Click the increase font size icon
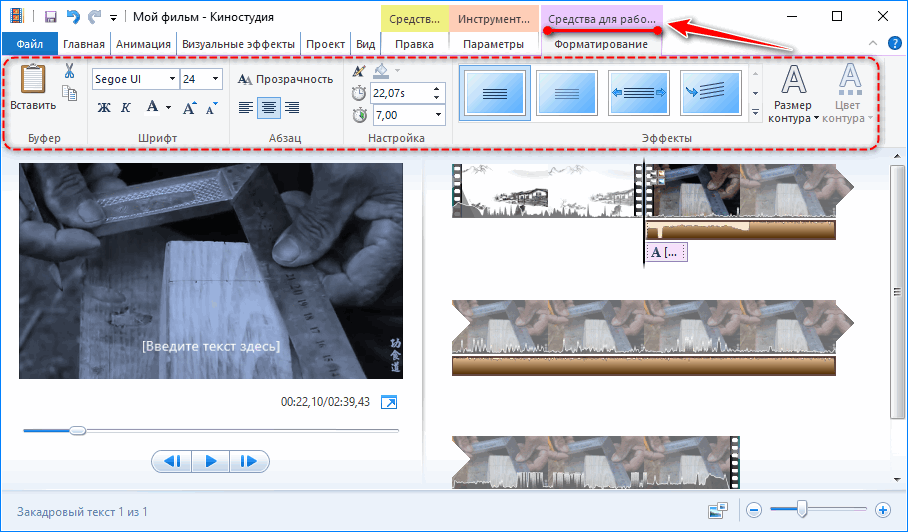Image resolution: width=908 pixels, height=532 pixels. click(x=189, y=108)
